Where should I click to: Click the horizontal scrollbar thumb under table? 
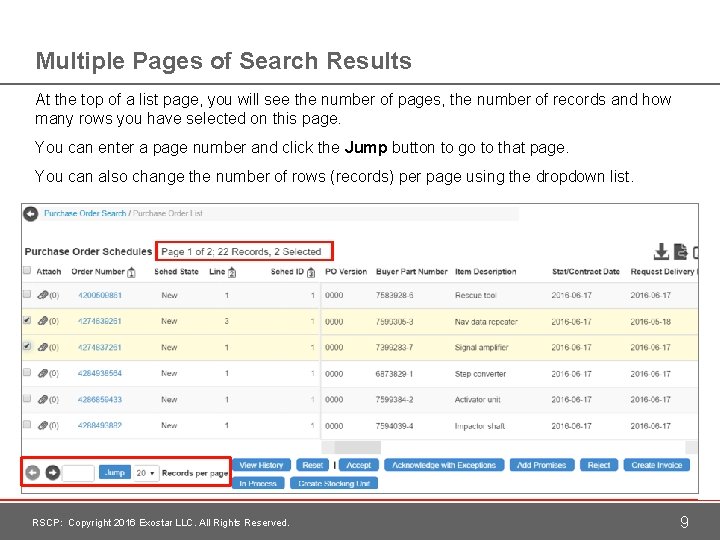click(x=357, y=447)
